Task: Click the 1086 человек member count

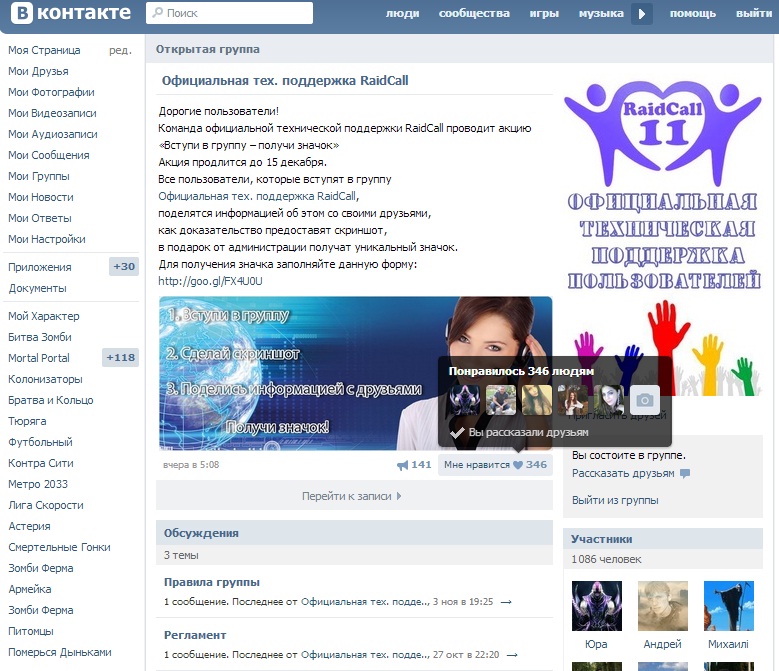Action: tap(607, 559)
